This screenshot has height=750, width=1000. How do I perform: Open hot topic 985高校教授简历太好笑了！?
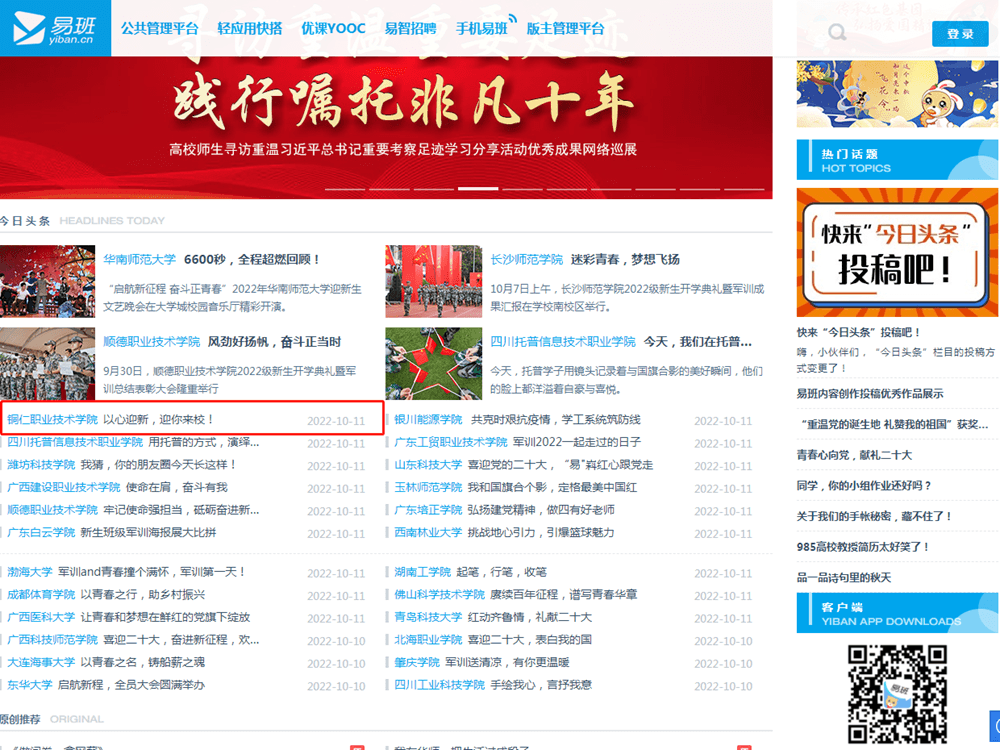tap(863, 547)
